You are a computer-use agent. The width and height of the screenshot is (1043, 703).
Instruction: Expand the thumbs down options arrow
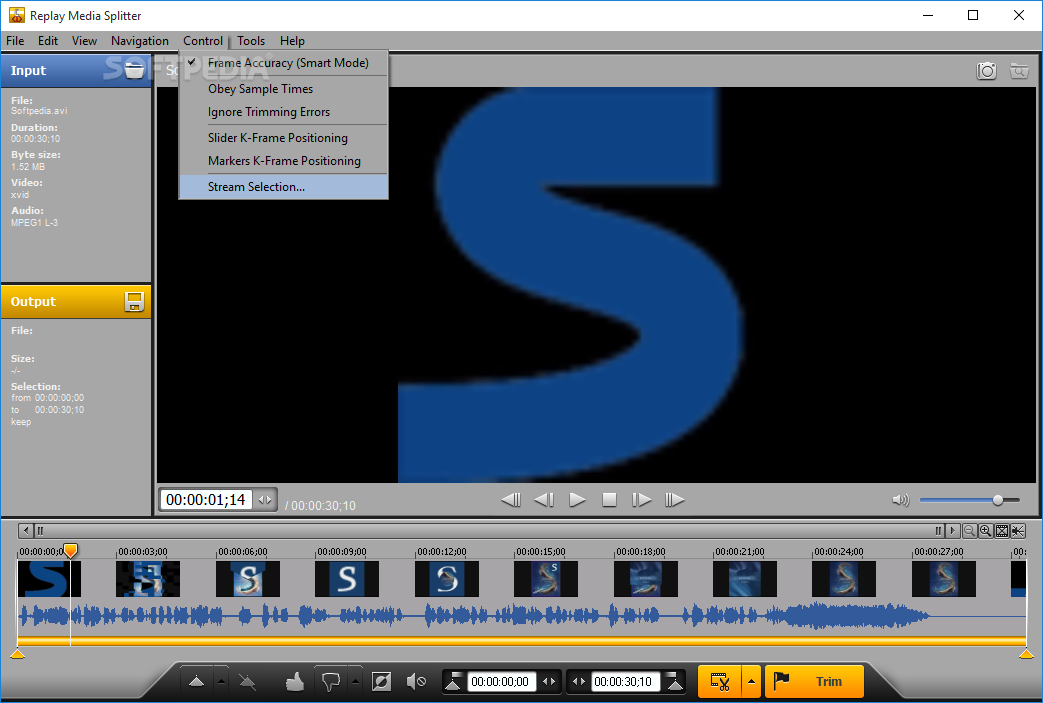(356, 682)
